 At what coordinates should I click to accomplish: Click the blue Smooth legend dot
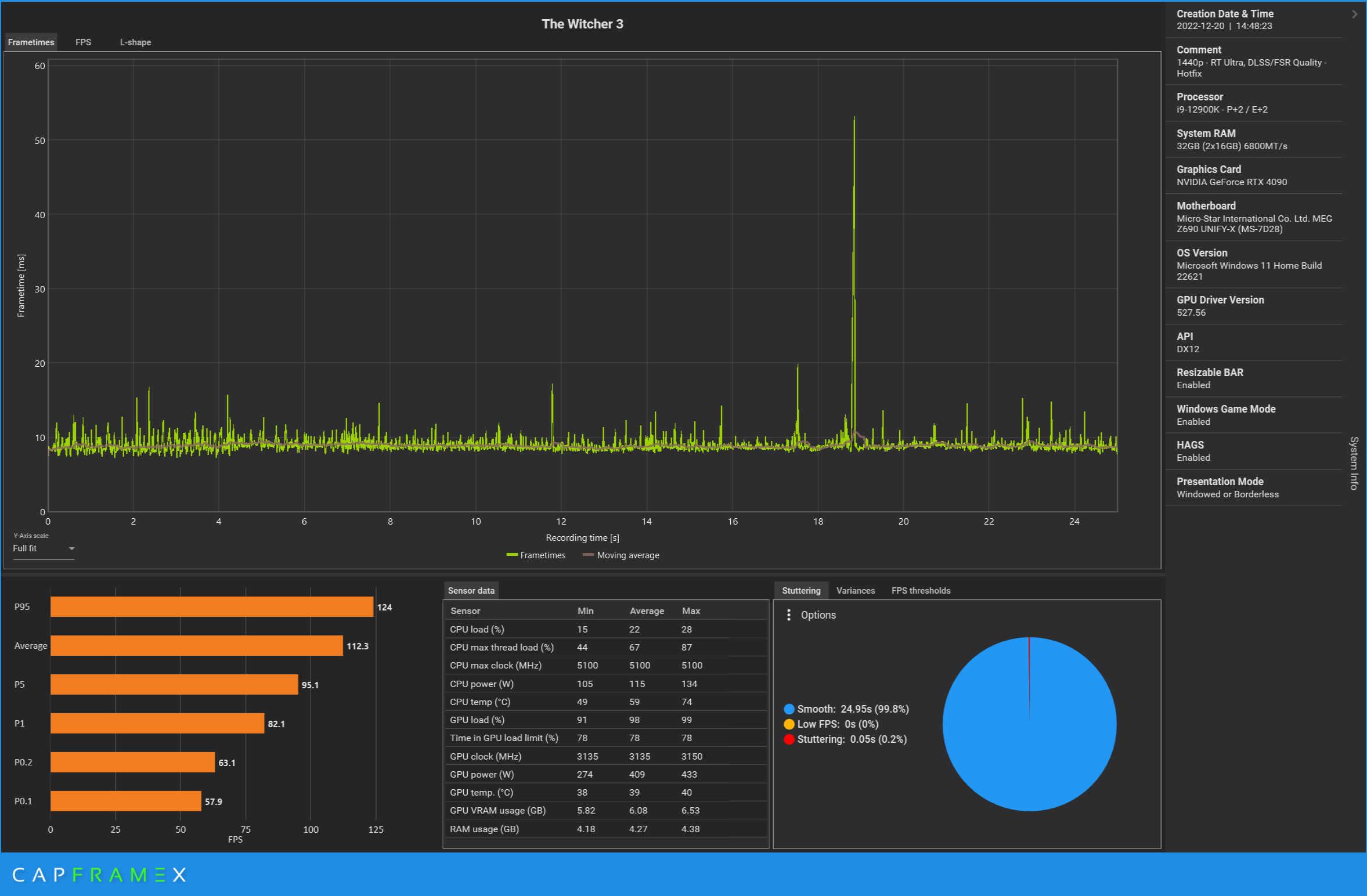789,709
